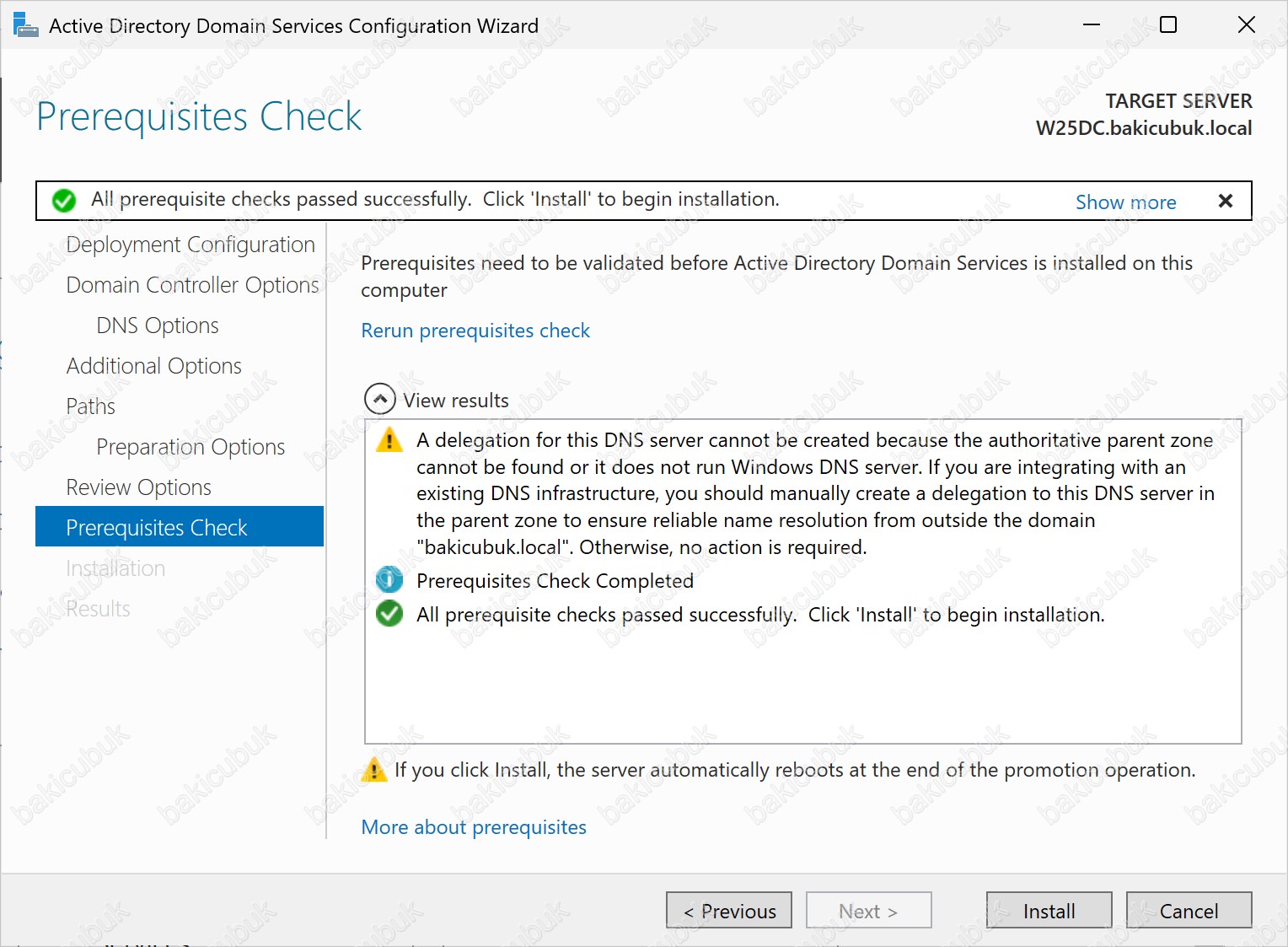Click the wizard app icon in title bar
1288x947 pixels.
coord(25,25)
